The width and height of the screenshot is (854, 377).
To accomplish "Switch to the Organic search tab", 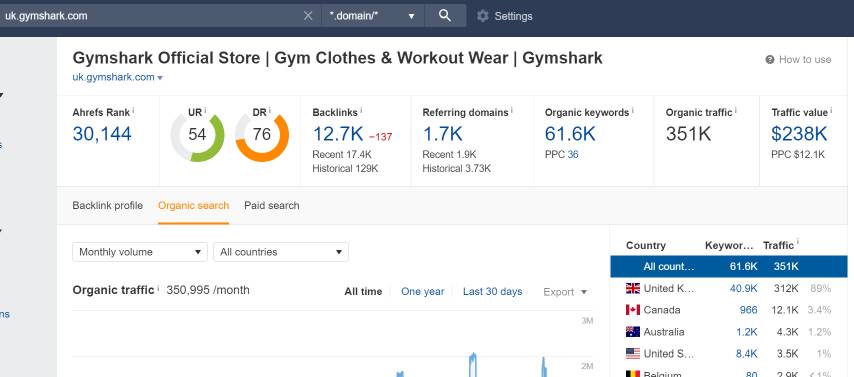I will [x=193, y=205].
